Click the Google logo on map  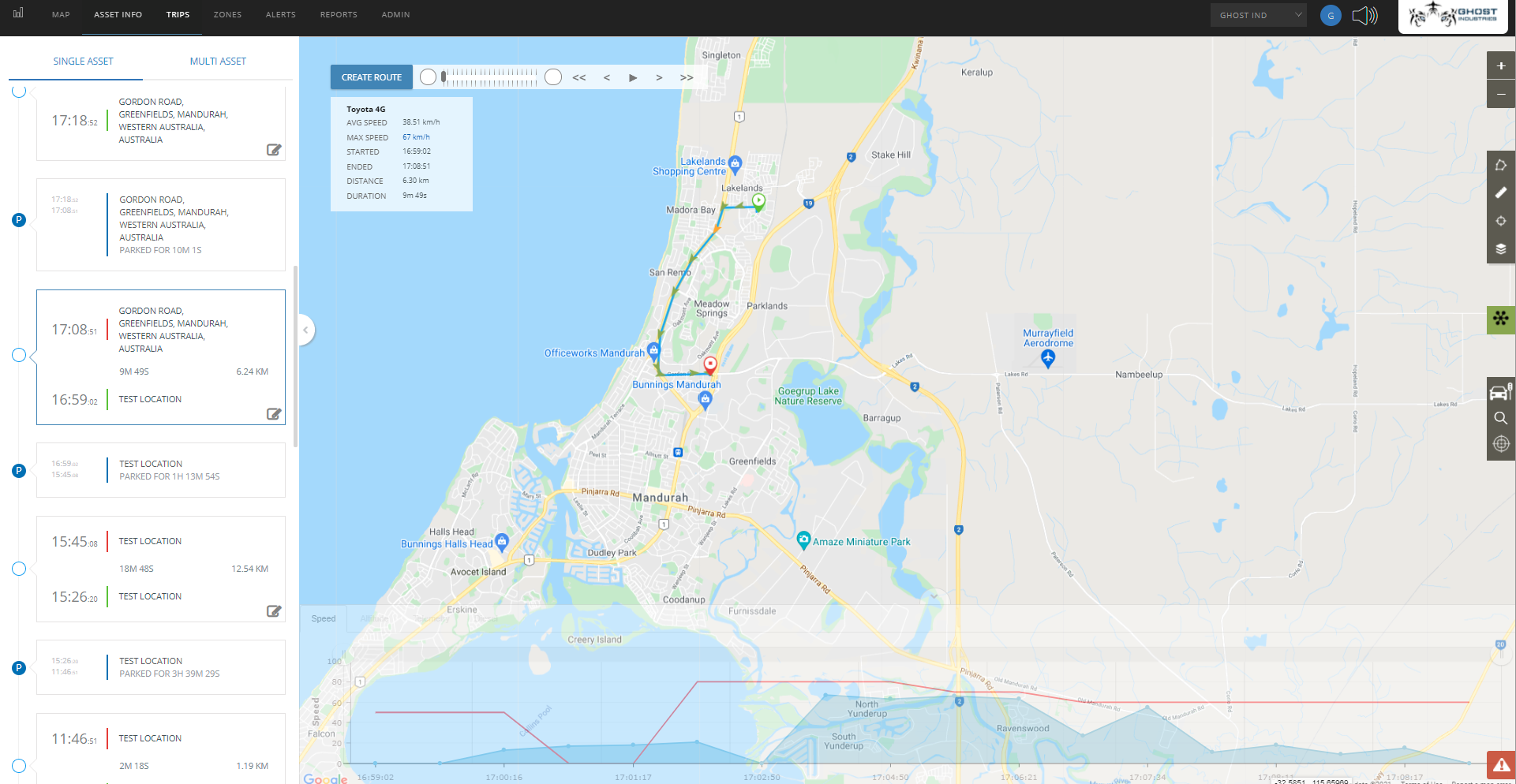click(x=325, y=778)
